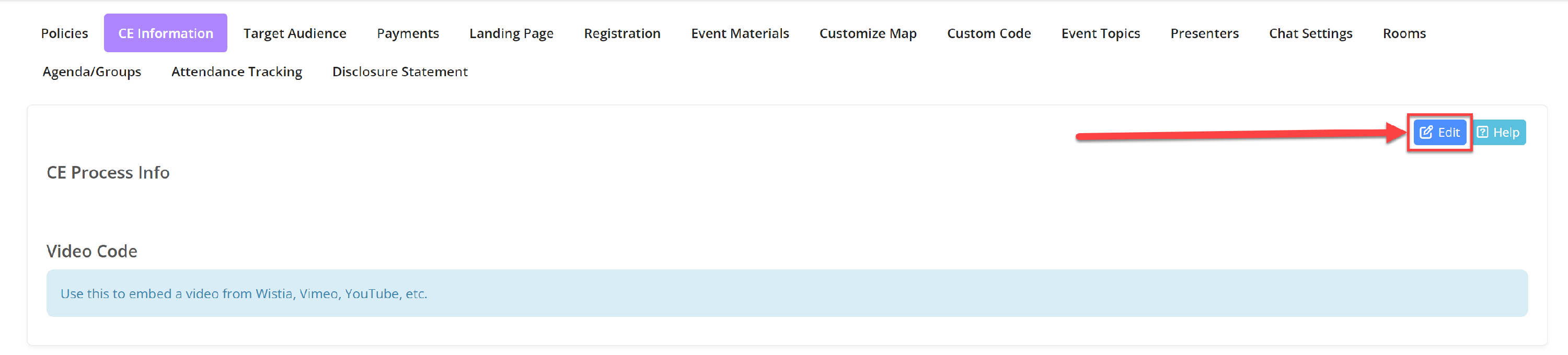Click the Edit button with pencil icon
The image size is (1568, 355).
point(1439,133)
